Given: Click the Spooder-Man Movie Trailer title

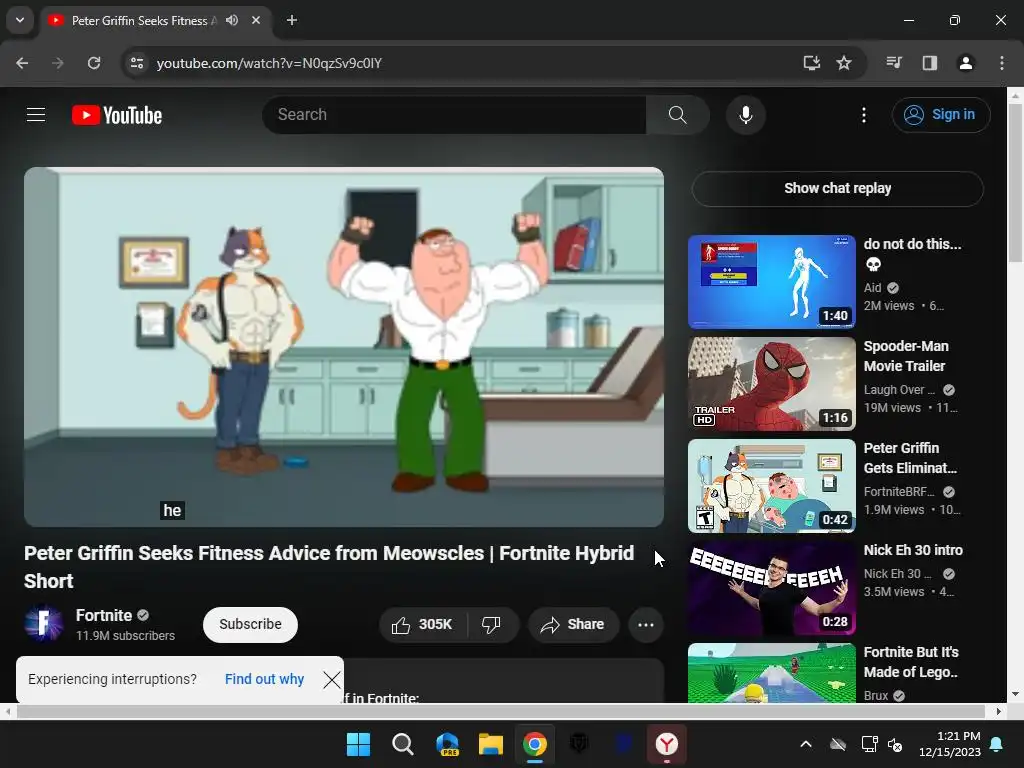Looking at the screenshot, I should 905,357.
